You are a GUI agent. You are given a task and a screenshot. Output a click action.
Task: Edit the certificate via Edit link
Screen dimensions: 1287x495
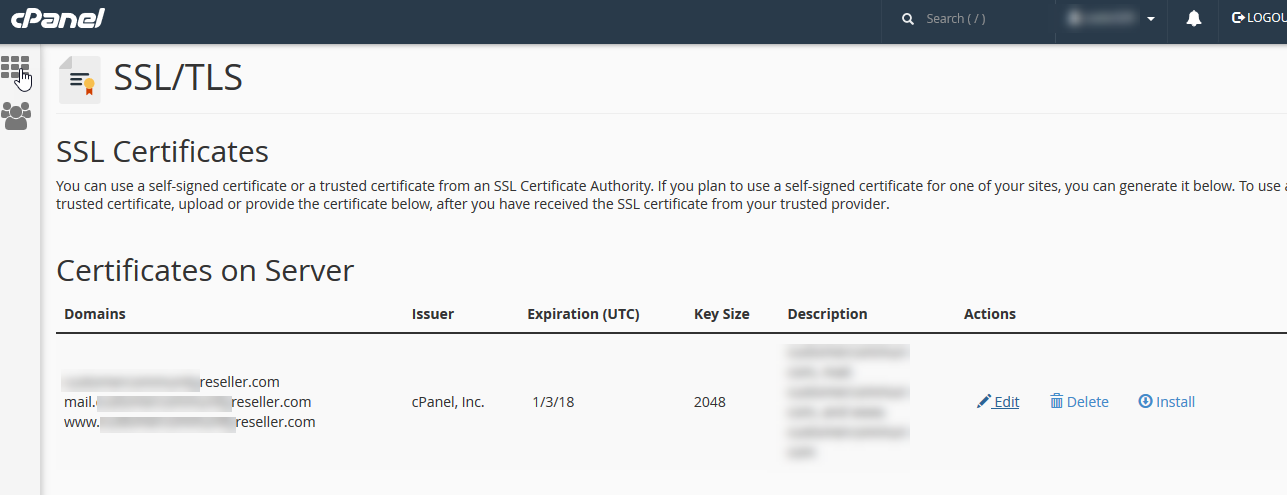tap(1006, 402)
